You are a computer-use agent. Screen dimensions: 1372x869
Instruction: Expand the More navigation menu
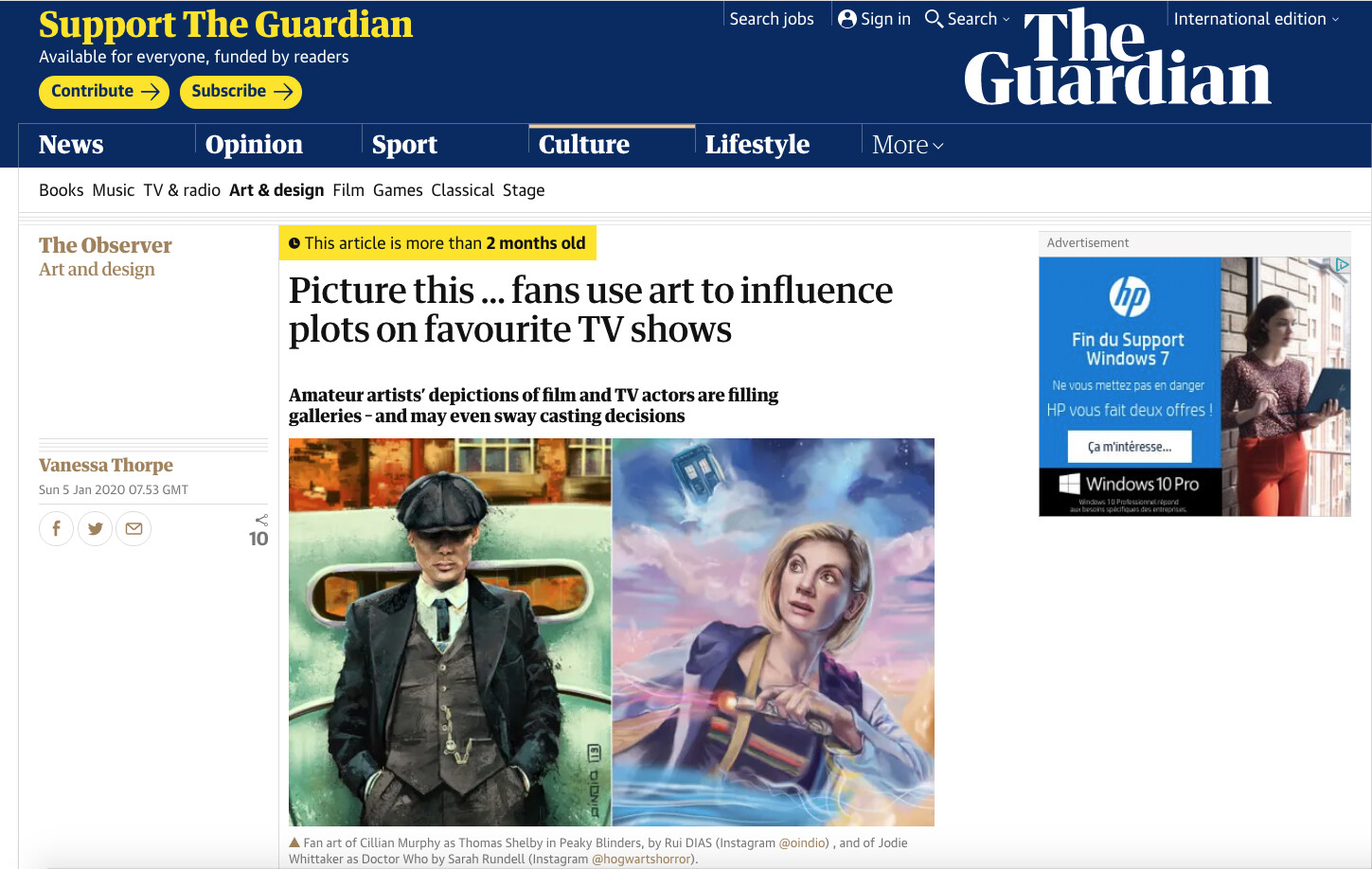click(908, 145)
